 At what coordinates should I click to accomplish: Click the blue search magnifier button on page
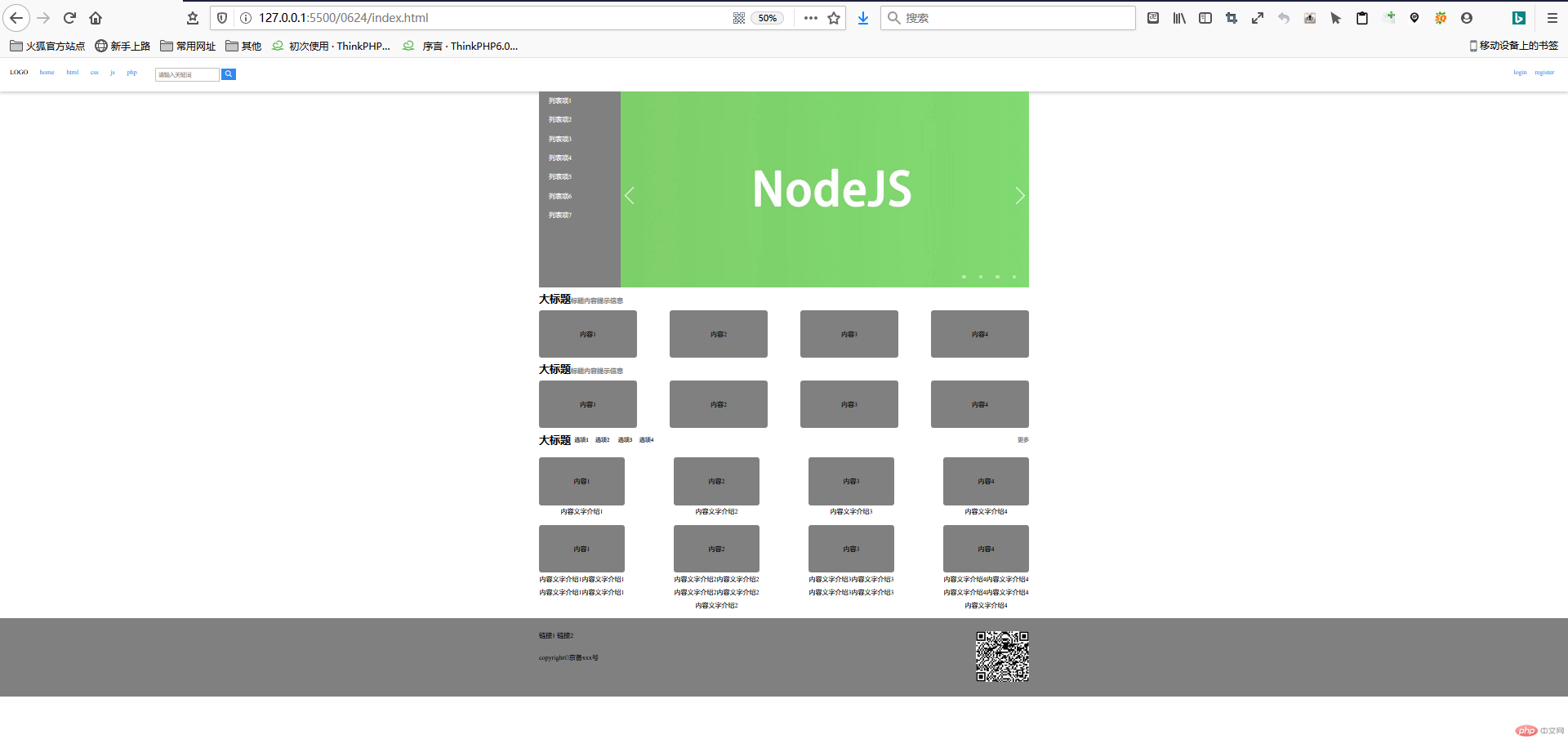[229, 74]
